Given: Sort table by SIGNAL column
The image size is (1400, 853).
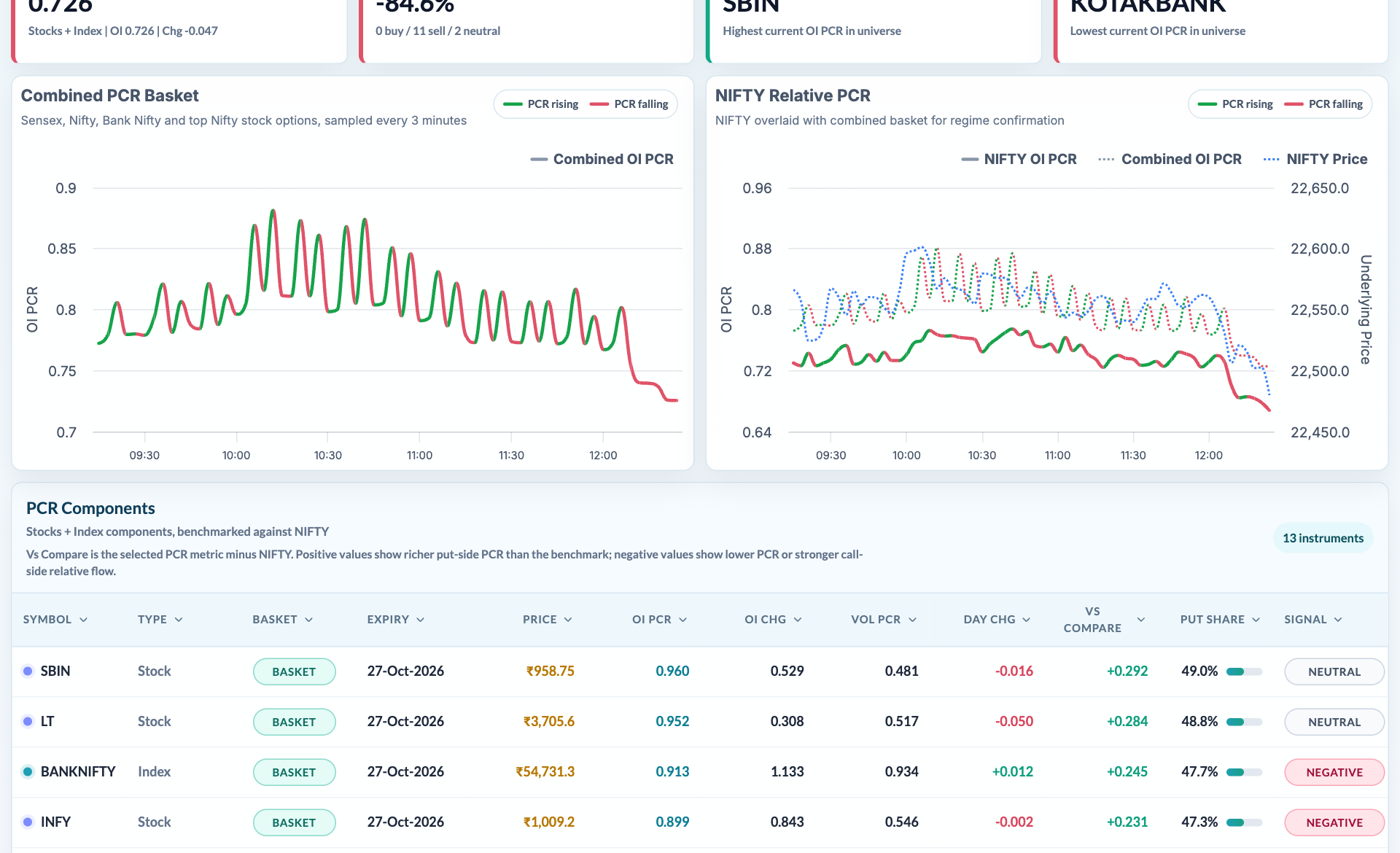Looking at the screenshot, I should (x=1313, y=620).
